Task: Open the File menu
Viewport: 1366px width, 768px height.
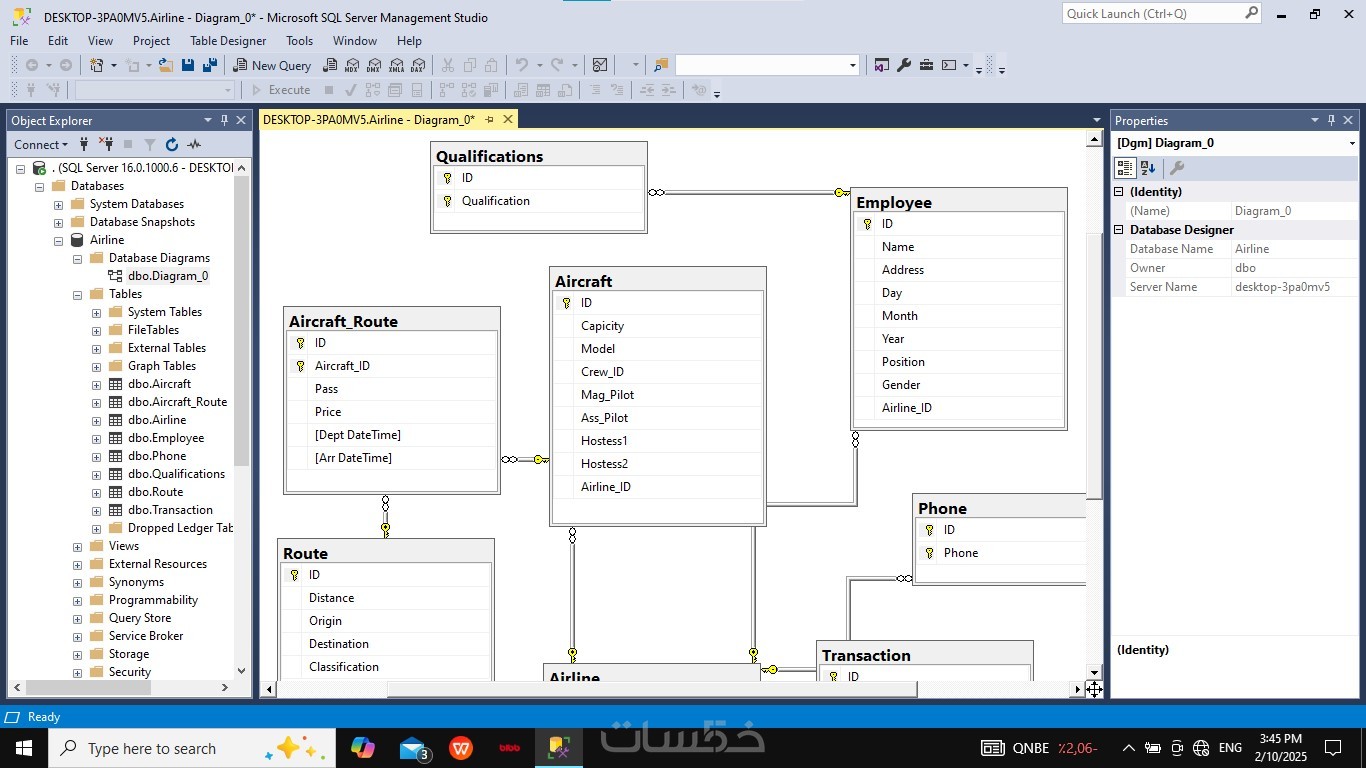Action: tap(19, 41)
